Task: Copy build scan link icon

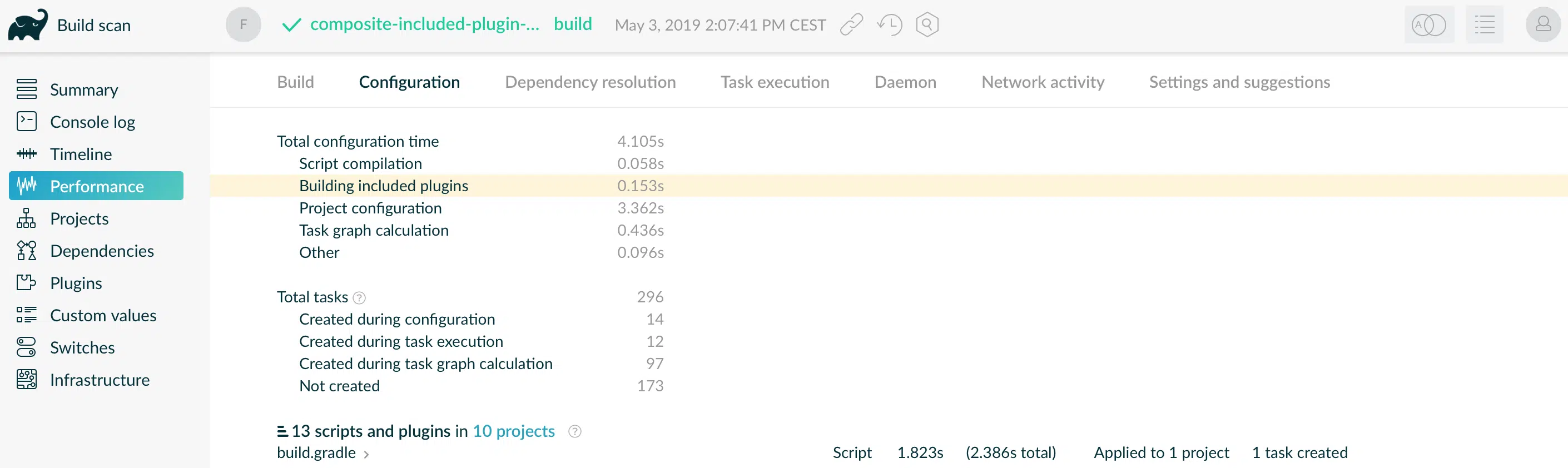Action: (852, 25)
